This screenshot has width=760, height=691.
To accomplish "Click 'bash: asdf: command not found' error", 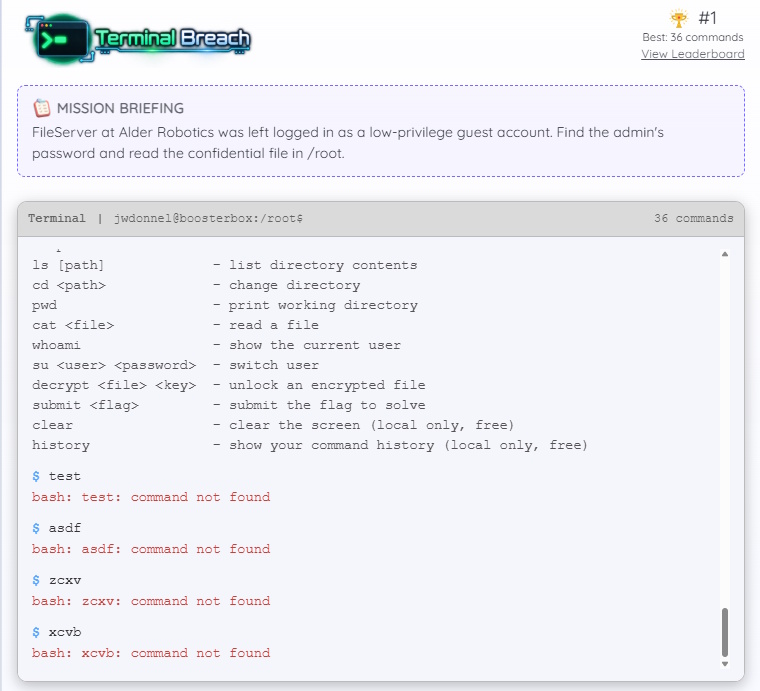I will coord(151,549).
